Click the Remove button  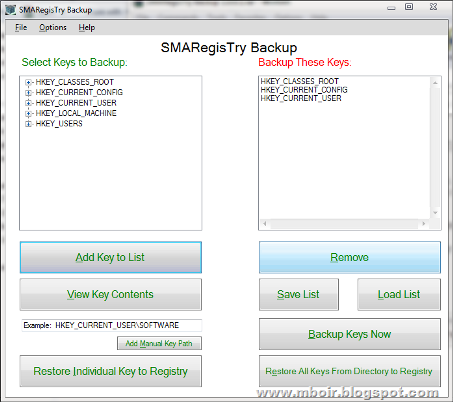350,257
